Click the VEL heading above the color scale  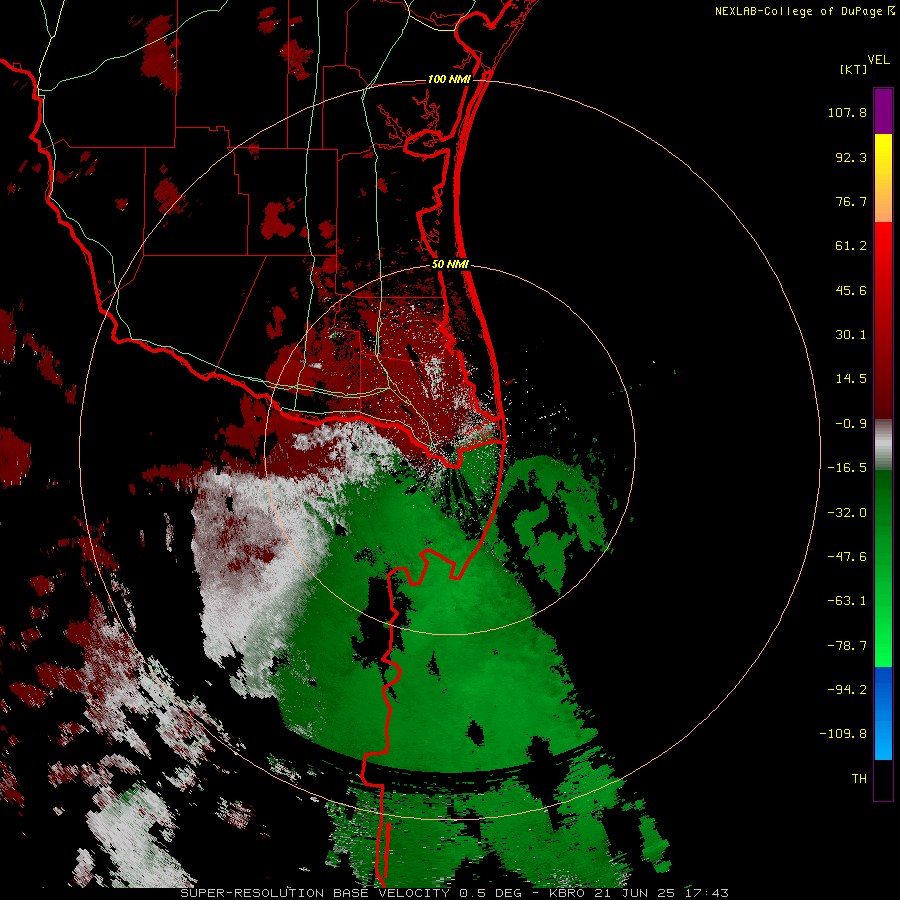[x=878, y=60]
